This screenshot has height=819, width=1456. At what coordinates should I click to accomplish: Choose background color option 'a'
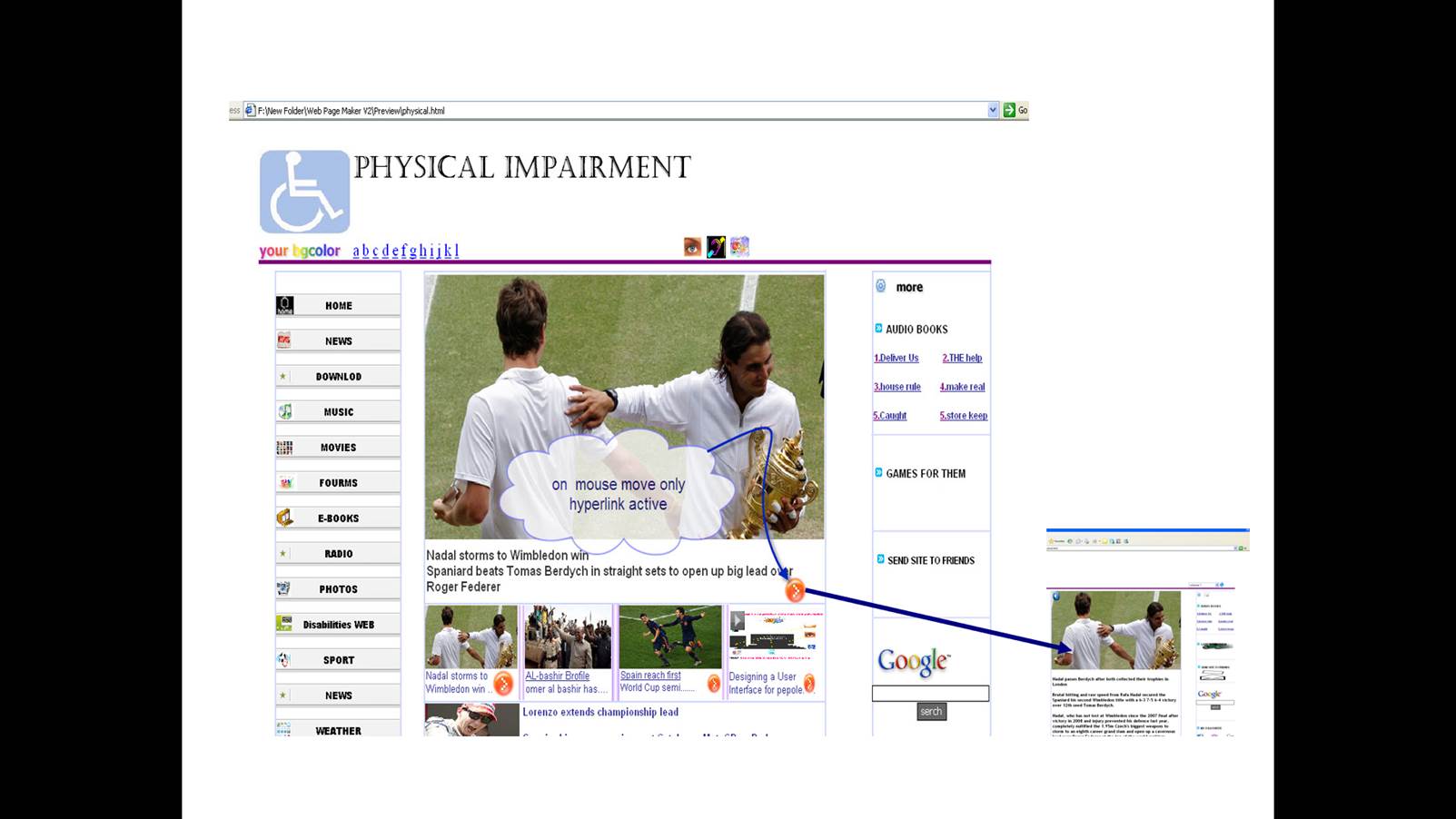click(x=356, y=252)
